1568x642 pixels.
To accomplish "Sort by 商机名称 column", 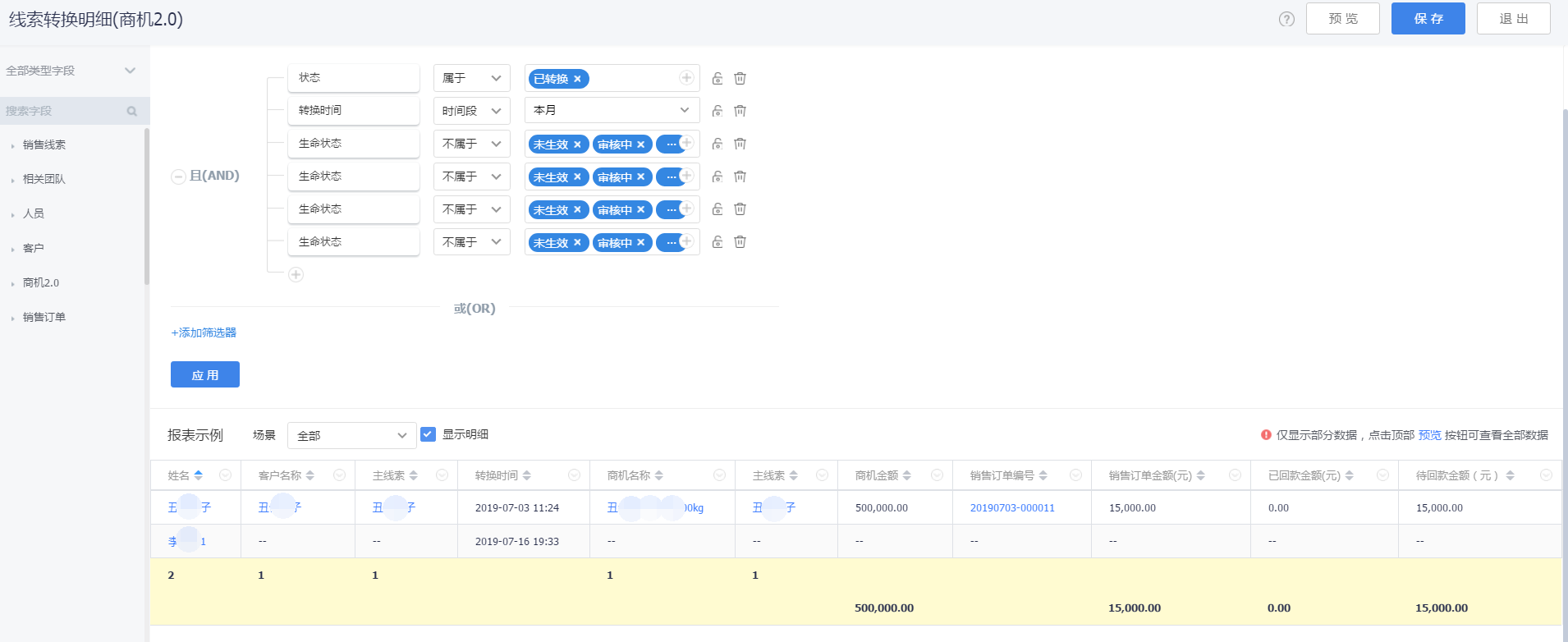I will (659, 475).
